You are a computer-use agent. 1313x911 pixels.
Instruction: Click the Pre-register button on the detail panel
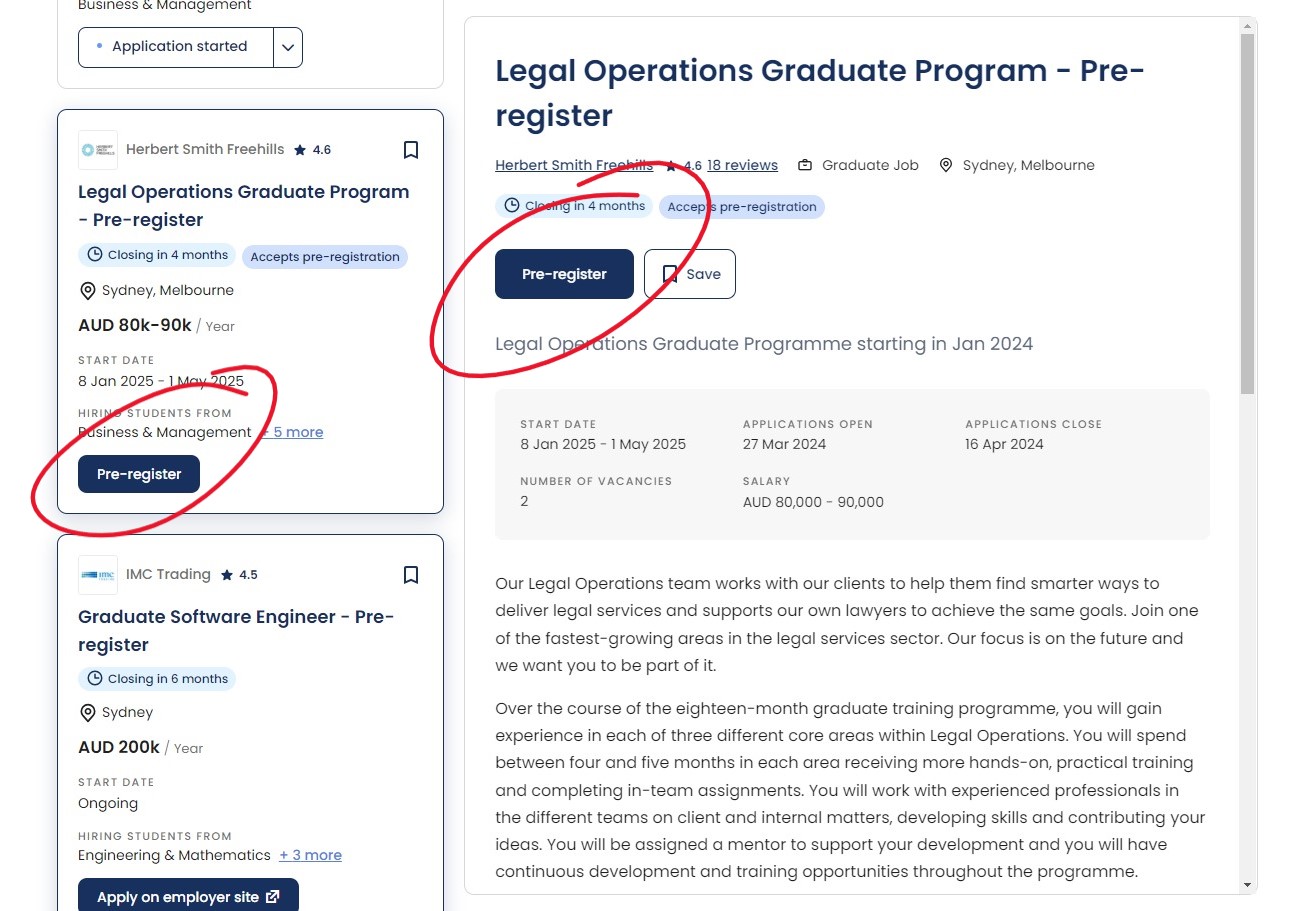tap(564, 273)
